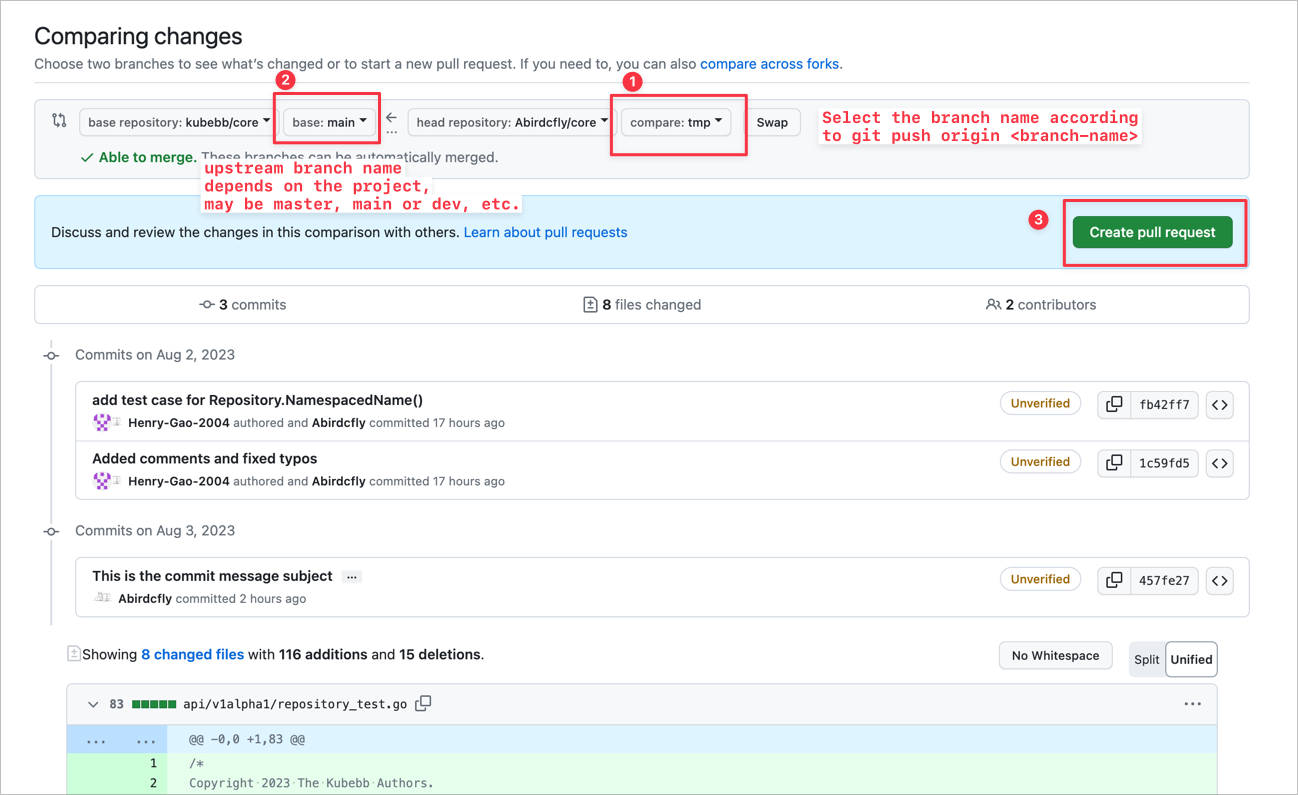Open head repository Abirdcfly/core dropdown
Image resolution: width=1298 pixels, height=795 pixels.
[511, 122]
